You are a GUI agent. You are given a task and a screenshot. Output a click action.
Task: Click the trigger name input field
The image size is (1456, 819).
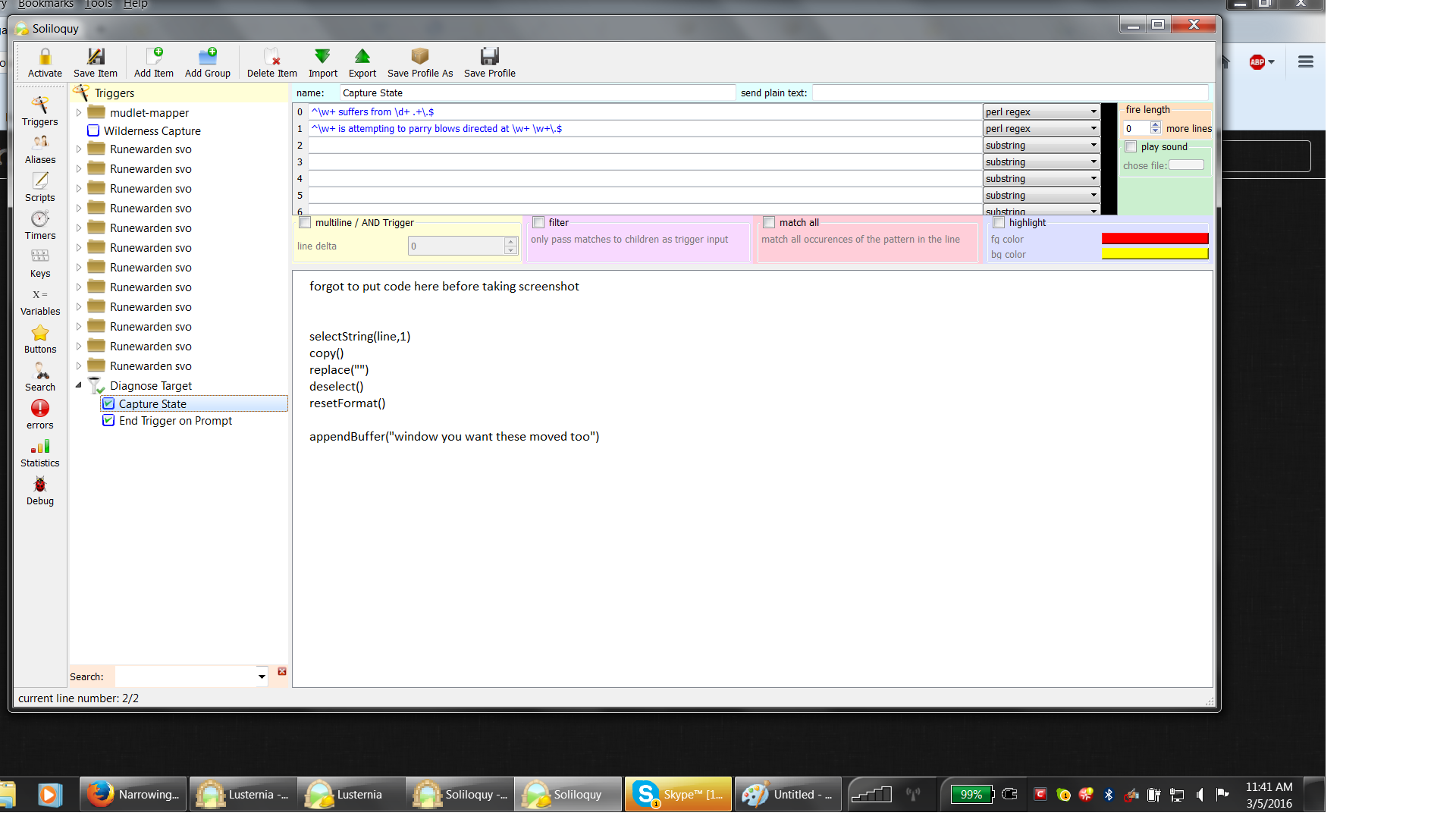pyautogui.click(x=537, y=93)
